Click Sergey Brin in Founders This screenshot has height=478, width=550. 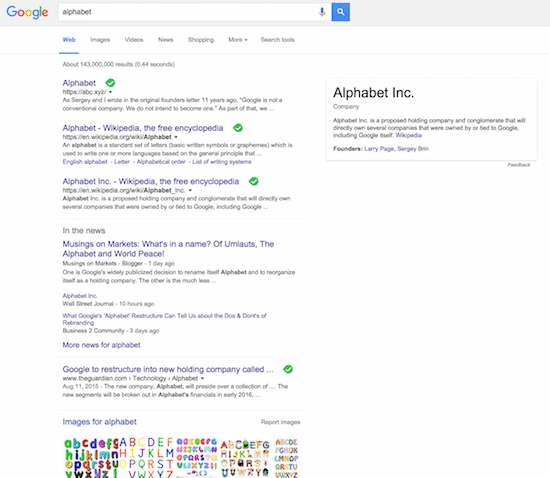click(x=413, y=149)
